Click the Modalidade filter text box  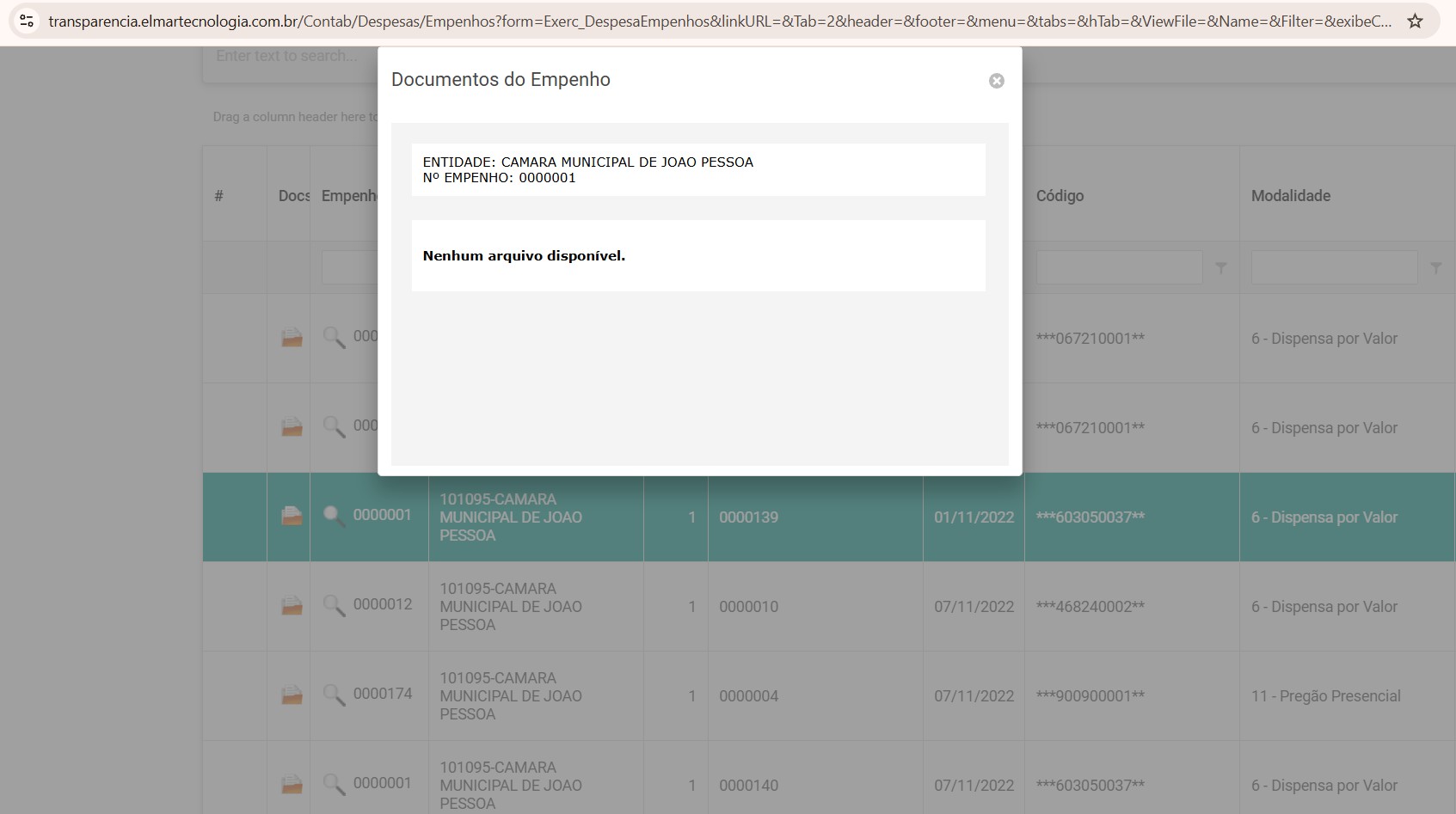point(1333,268)
